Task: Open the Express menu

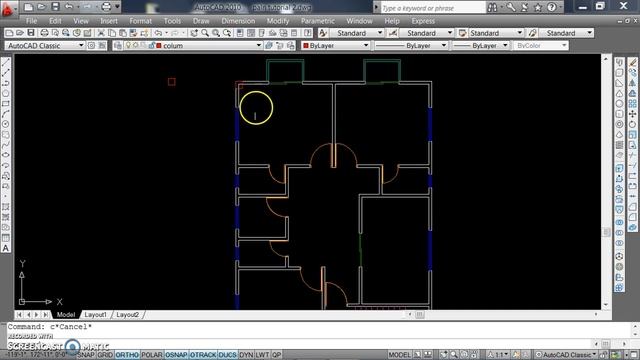Action: click(x=423, y=21)
